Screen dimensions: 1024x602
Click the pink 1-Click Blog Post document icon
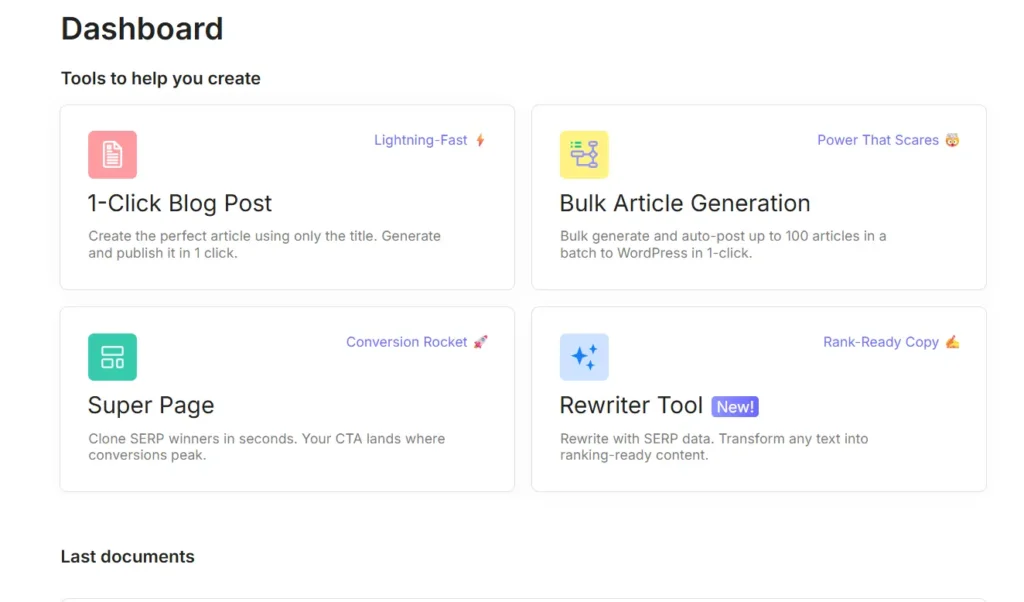point(112,155)
